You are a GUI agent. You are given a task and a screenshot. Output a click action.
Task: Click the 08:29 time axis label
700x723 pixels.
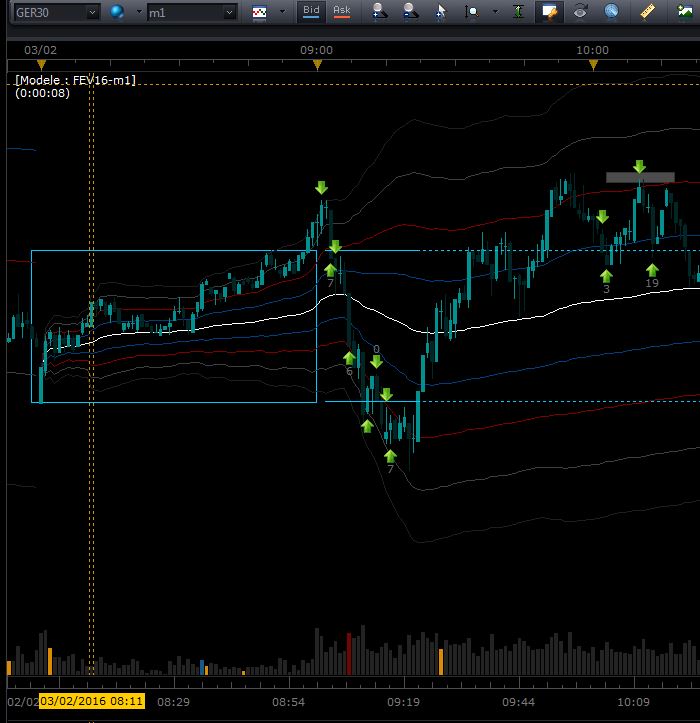(x=173, y=702)
